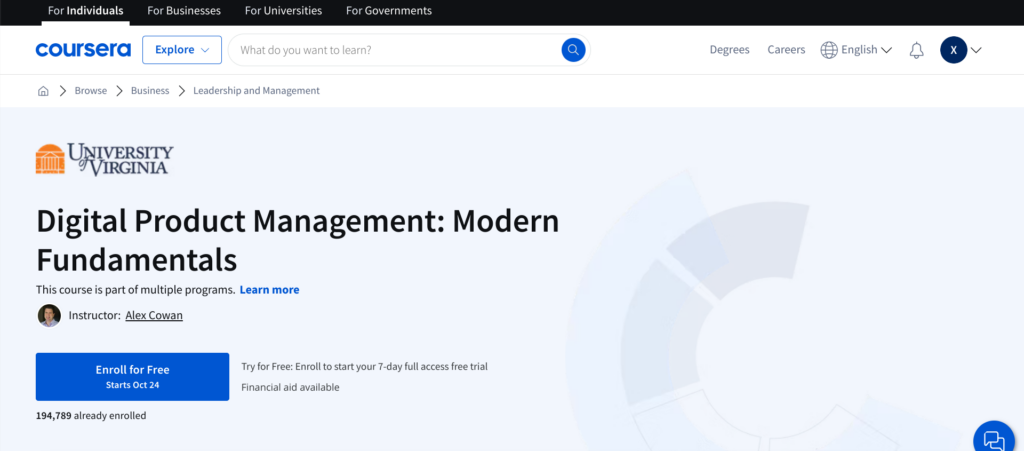The width and height of the screenshot is (1024, 451).
Task: Go to the Degrees page
Action: (x=729, y=50)
